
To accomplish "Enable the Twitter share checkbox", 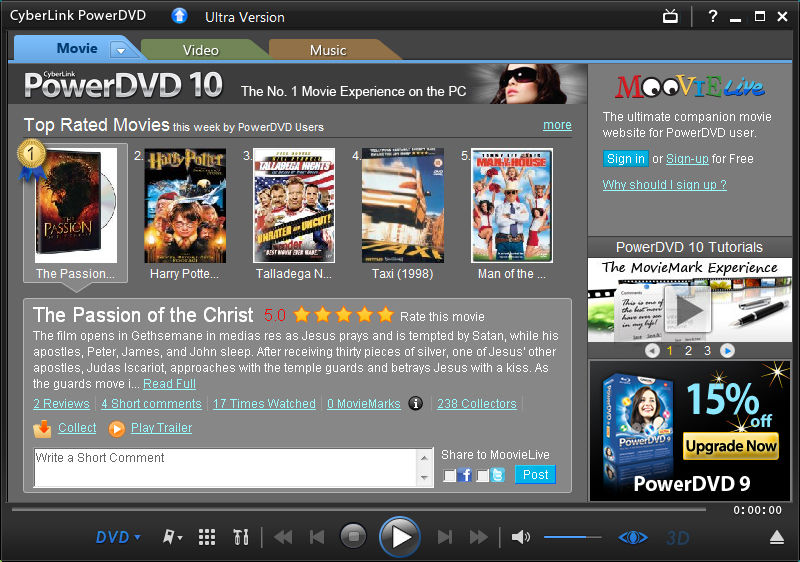I will point(482,476).
